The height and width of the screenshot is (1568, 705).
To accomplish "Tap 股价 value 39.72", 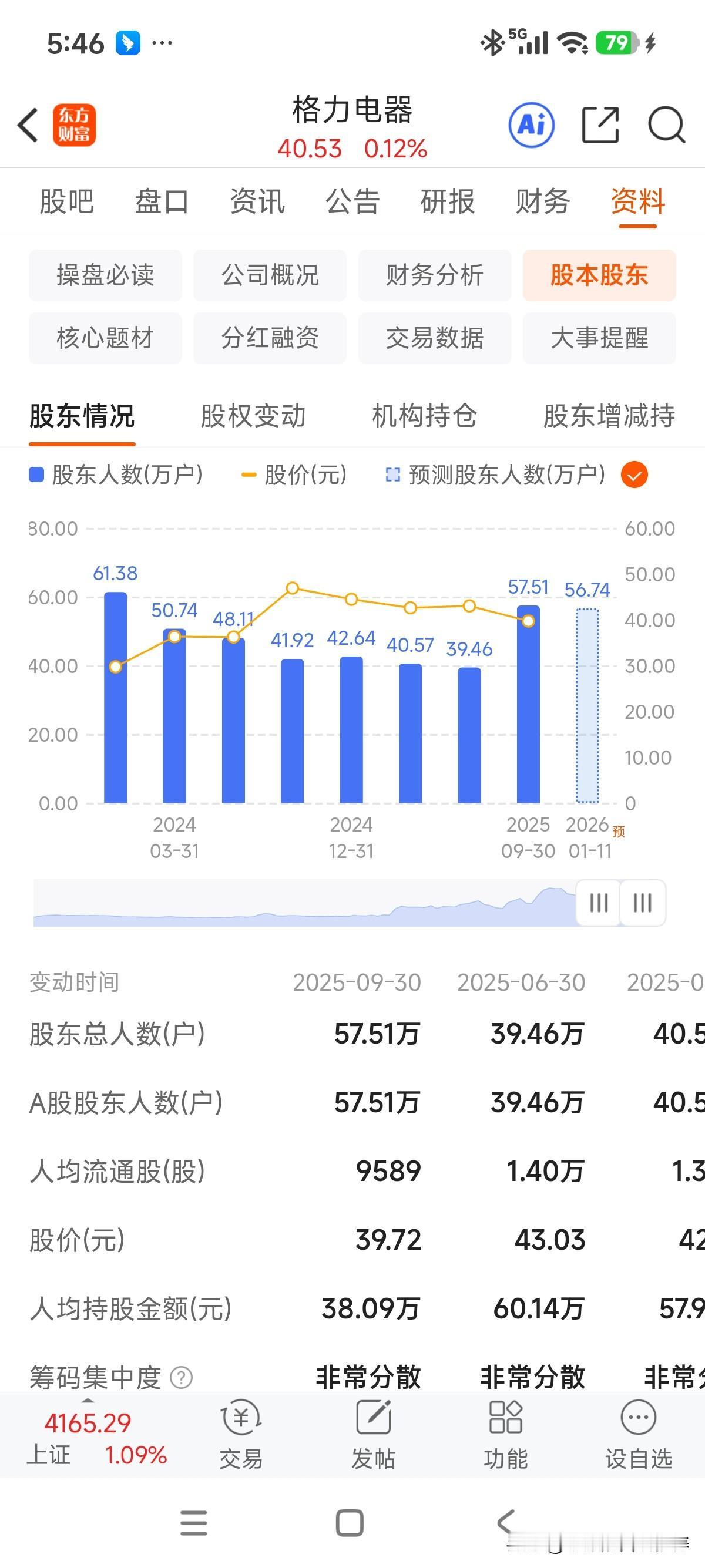I will pos(388,1240).
